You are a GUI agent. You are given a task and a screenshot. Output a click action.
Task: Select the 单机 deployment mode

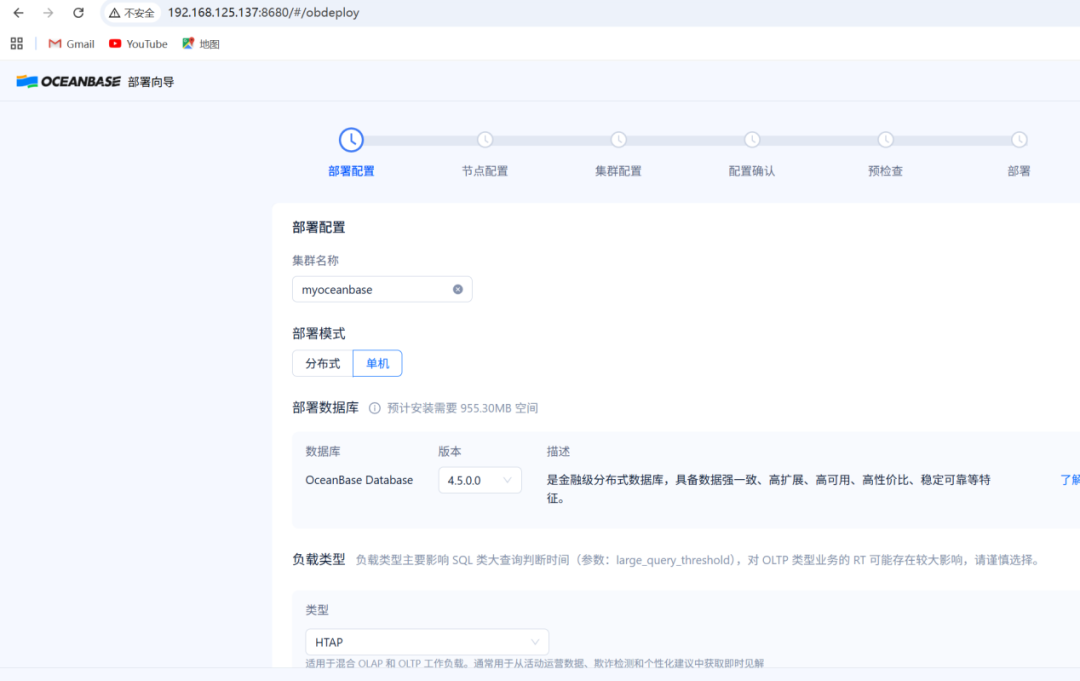click(377, 363)
